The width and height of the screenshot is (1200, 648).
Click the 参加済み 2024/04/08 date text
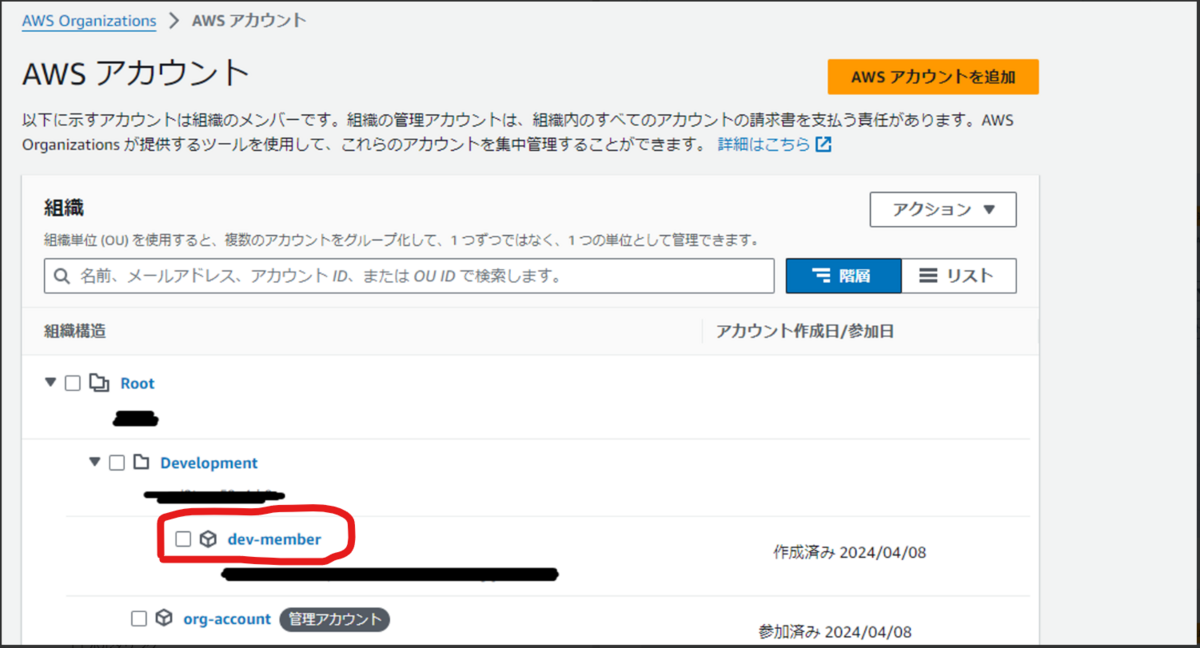(x=835, y=632)
